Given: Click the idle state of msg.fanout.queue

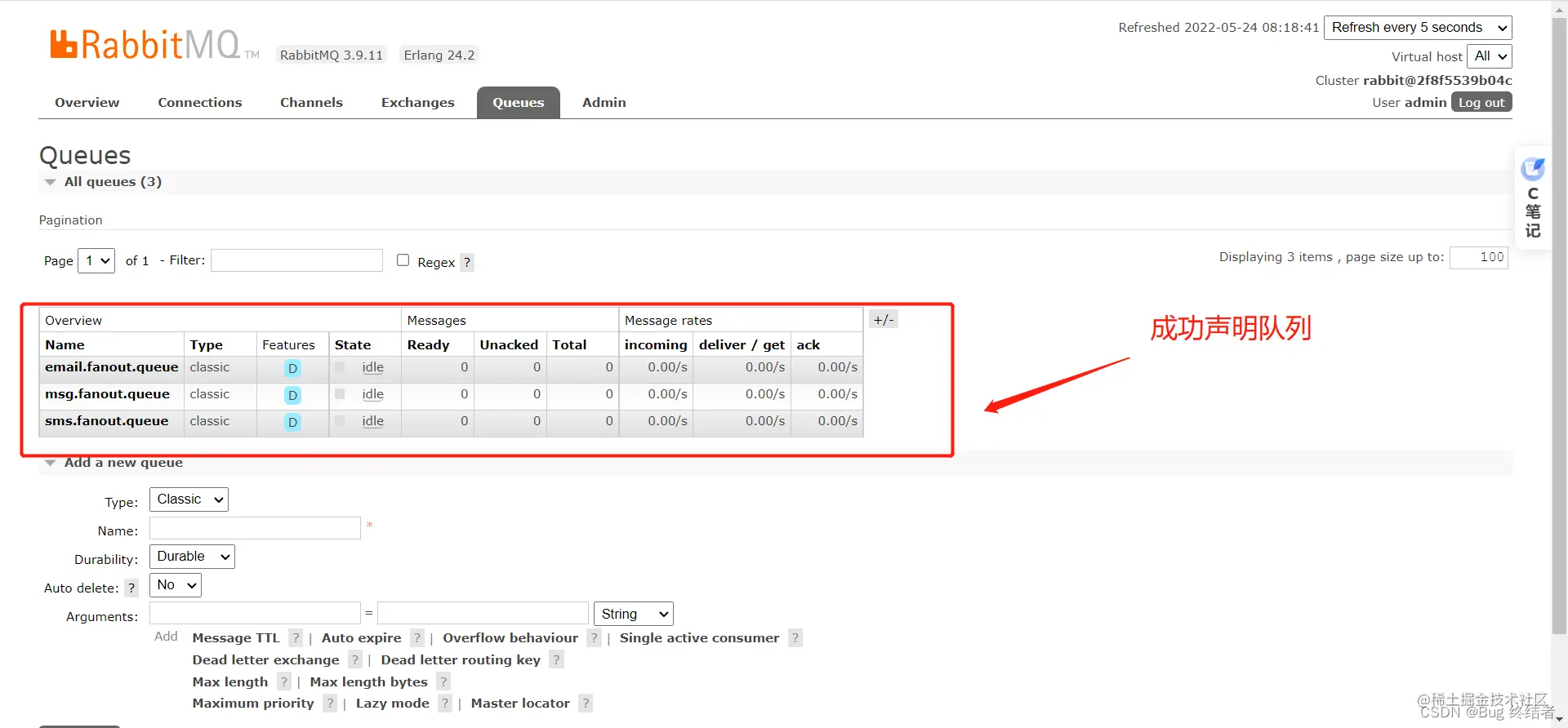Looking at the screenshot, I should (372, 394).
